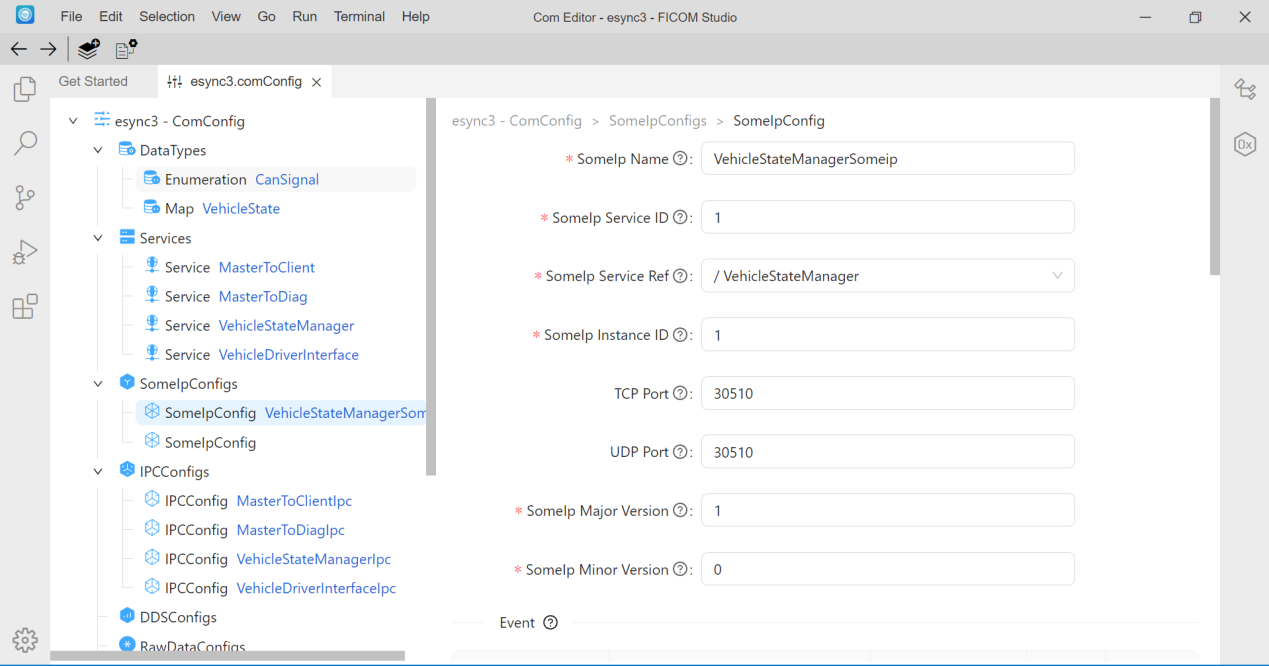Open the Search view in activity bar
Image resolution: width=1269 pixels, height=666 pixels.
tap(25, 143)
